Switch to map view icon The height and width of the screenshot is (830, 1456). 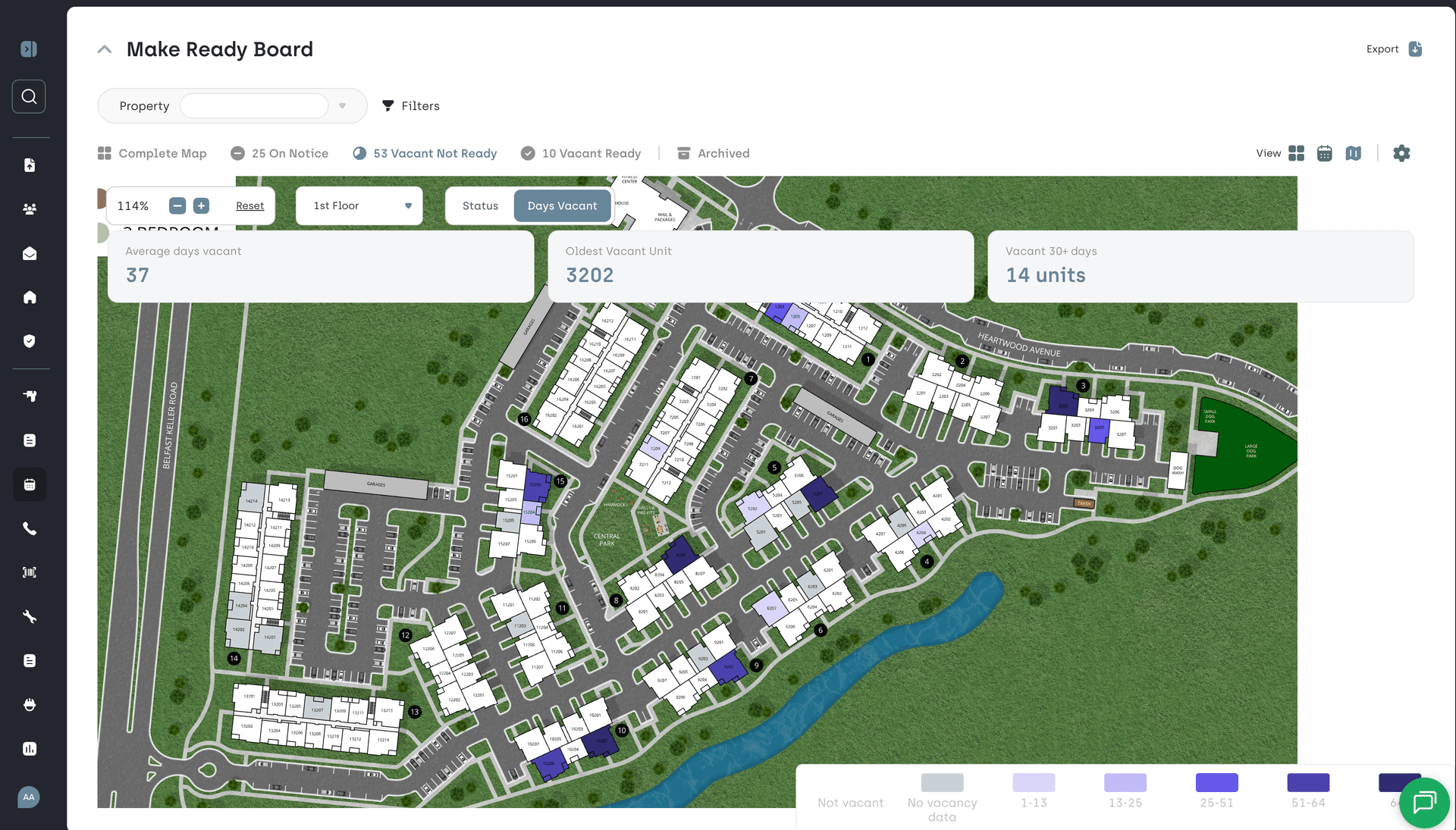[x=1354, y=153]
